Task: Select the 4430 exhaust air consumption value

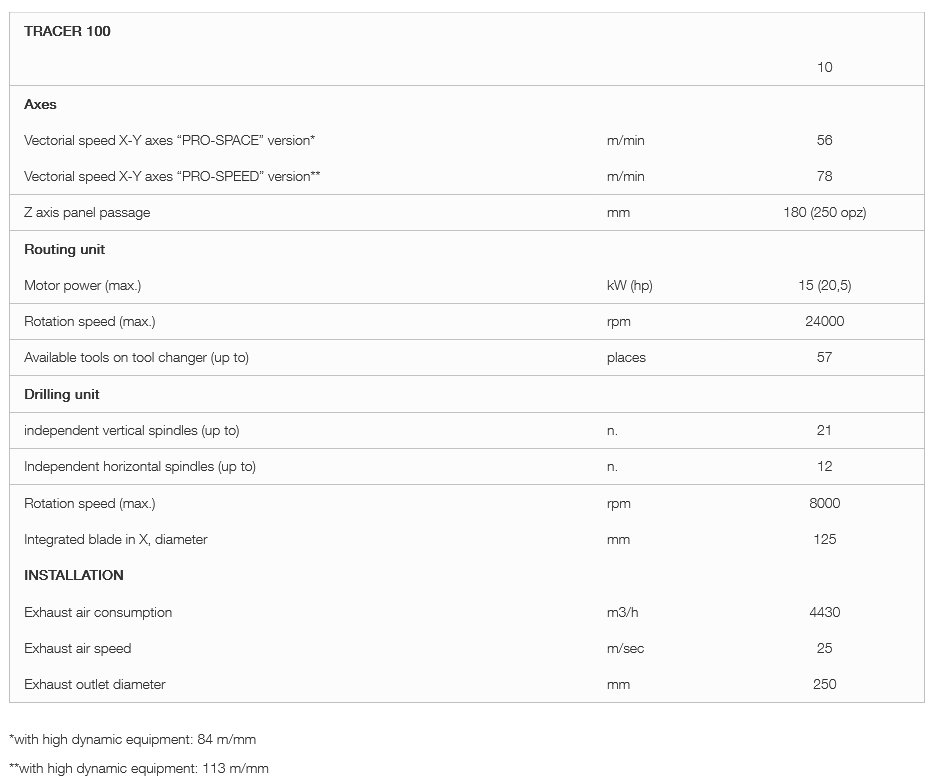Action: click(825, 613)
